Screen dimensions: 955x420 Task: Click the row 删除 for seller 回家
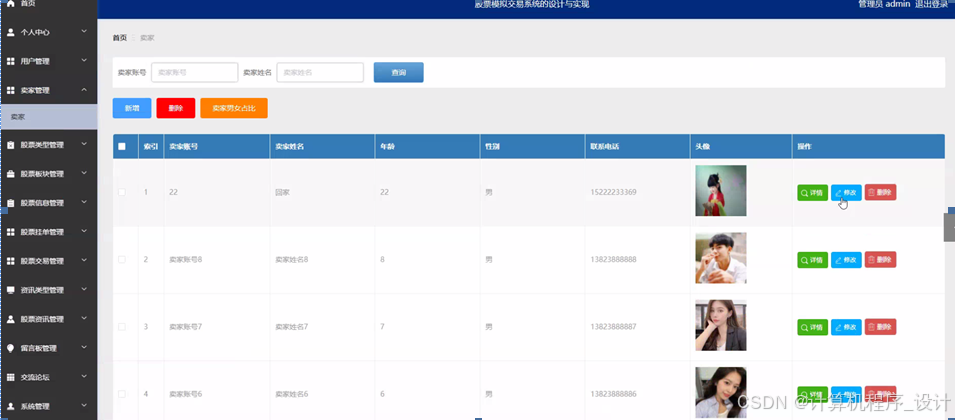pyautogui.click(x=880, y=192)
